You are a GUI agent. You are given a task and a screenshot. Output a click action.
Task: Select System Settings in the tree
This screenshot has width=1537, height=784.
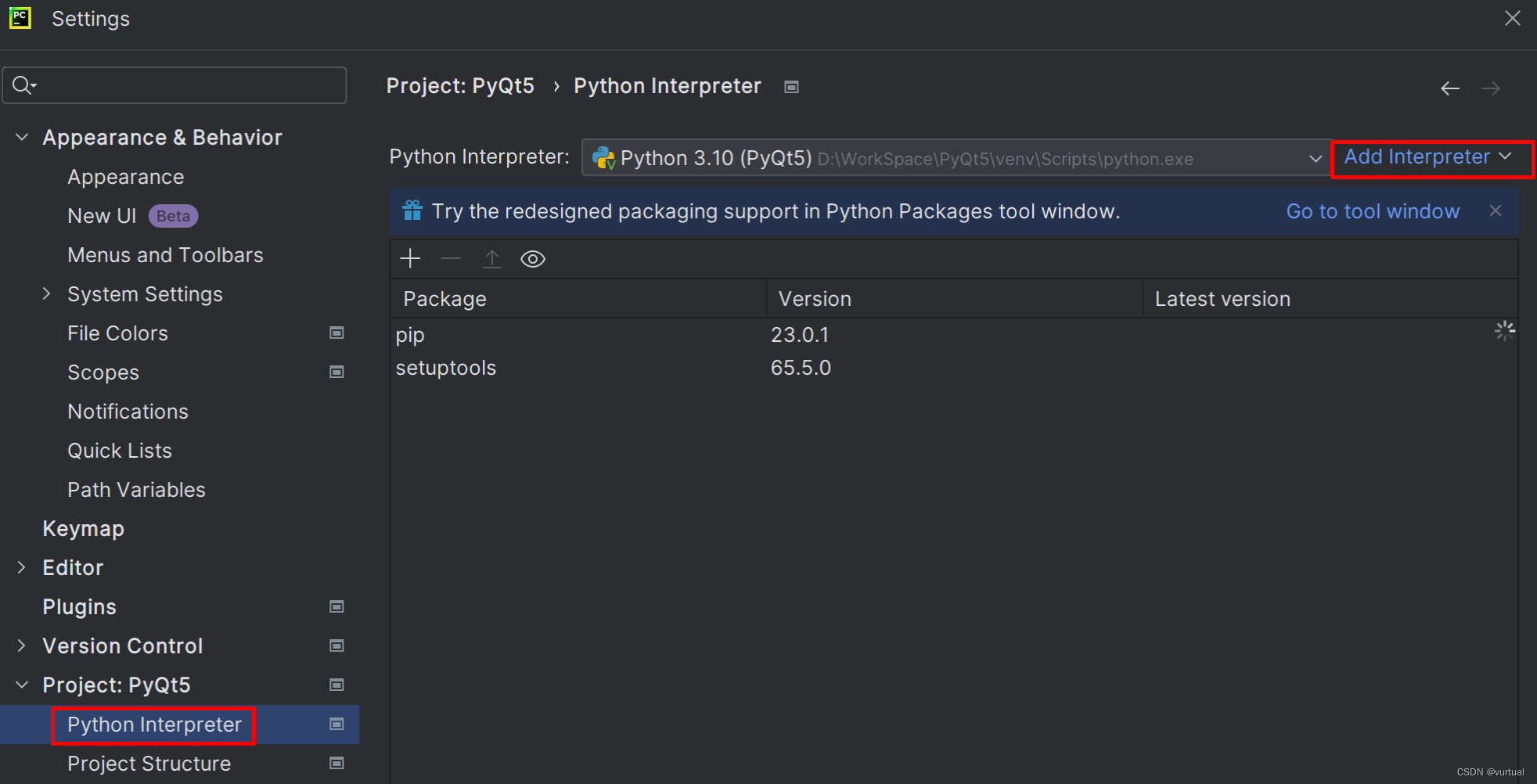point(145,294)
